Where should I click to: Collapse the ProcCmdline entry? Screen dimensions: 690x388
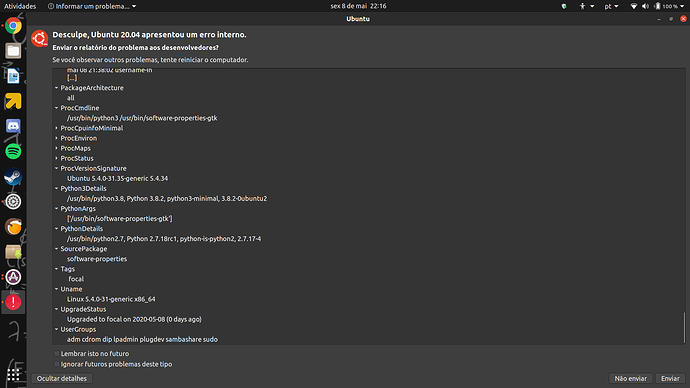pyautogui.click(x=56, y=108)
